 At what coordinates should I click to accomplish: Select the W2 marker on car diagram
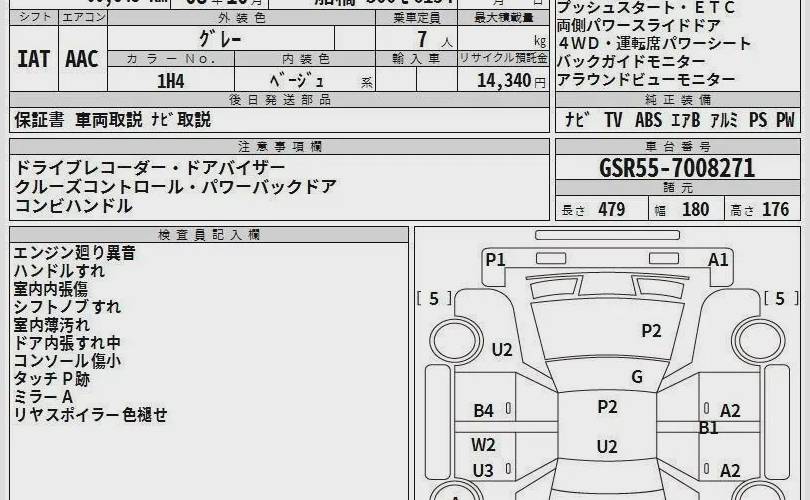click(484, 444)
